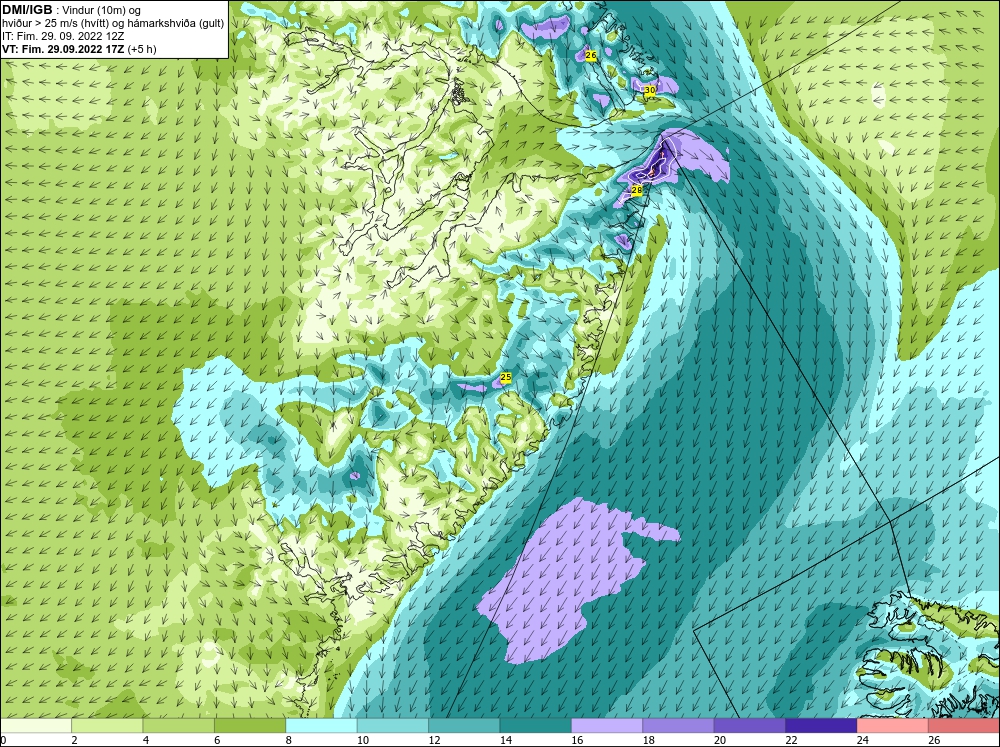Screen dimensions: 1000x747
Task: Pick the 6–8 m/s olive green swatch
Action: coord(250,726)
